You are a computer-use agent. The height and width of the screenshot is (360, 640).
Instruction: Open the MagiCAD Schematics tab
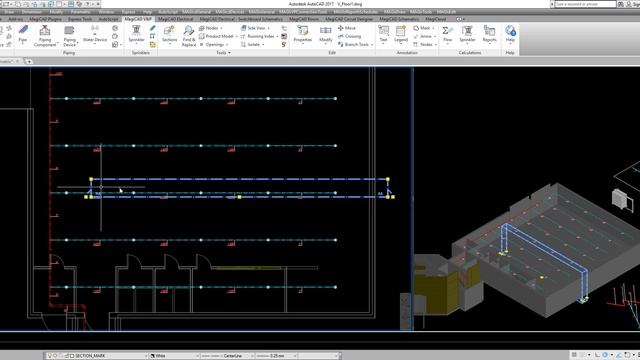pyautogui.click(x=399, y=19)
